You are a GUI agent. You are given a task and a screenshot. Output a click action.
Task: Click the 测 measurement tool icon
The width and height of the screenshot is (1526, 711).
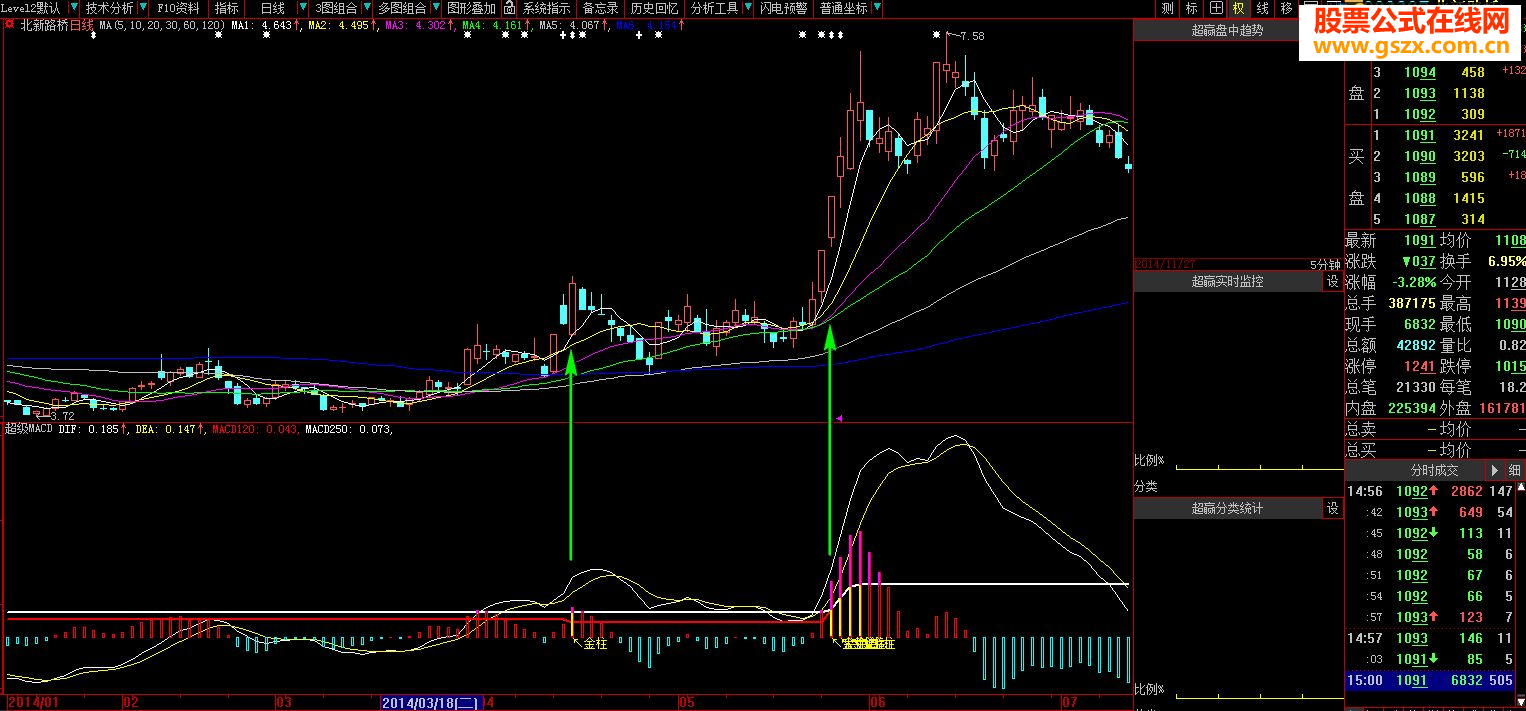[x=1167, y=8]
